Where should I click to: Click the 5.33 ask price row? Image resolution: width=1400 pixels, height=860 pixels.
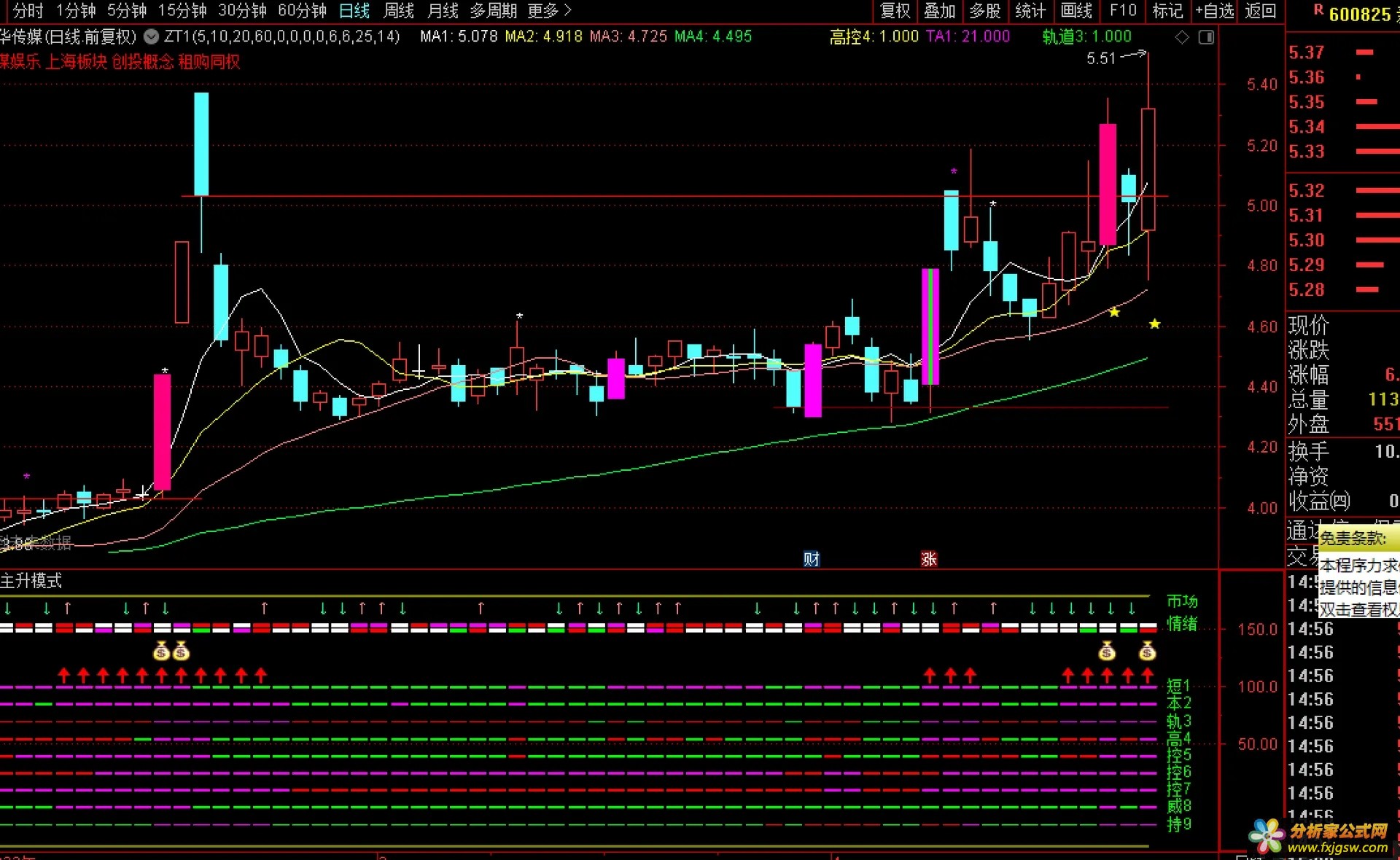(1342, 152)
